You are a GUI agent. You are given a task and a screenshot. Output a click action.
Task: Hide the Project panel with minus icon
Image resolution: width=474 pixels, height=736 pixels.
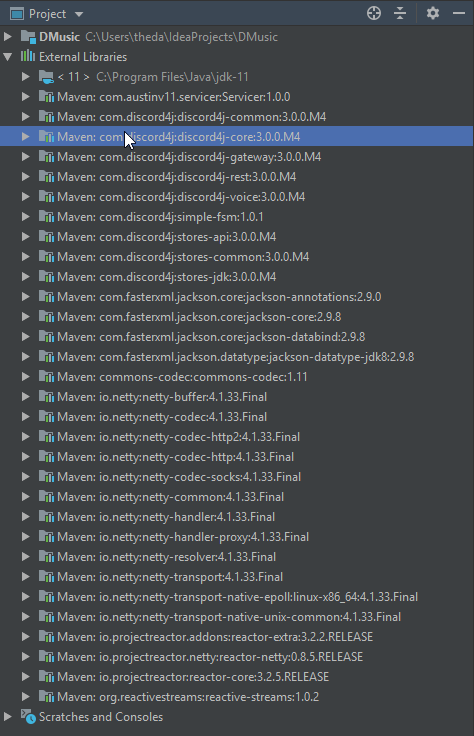pos(459,13)
